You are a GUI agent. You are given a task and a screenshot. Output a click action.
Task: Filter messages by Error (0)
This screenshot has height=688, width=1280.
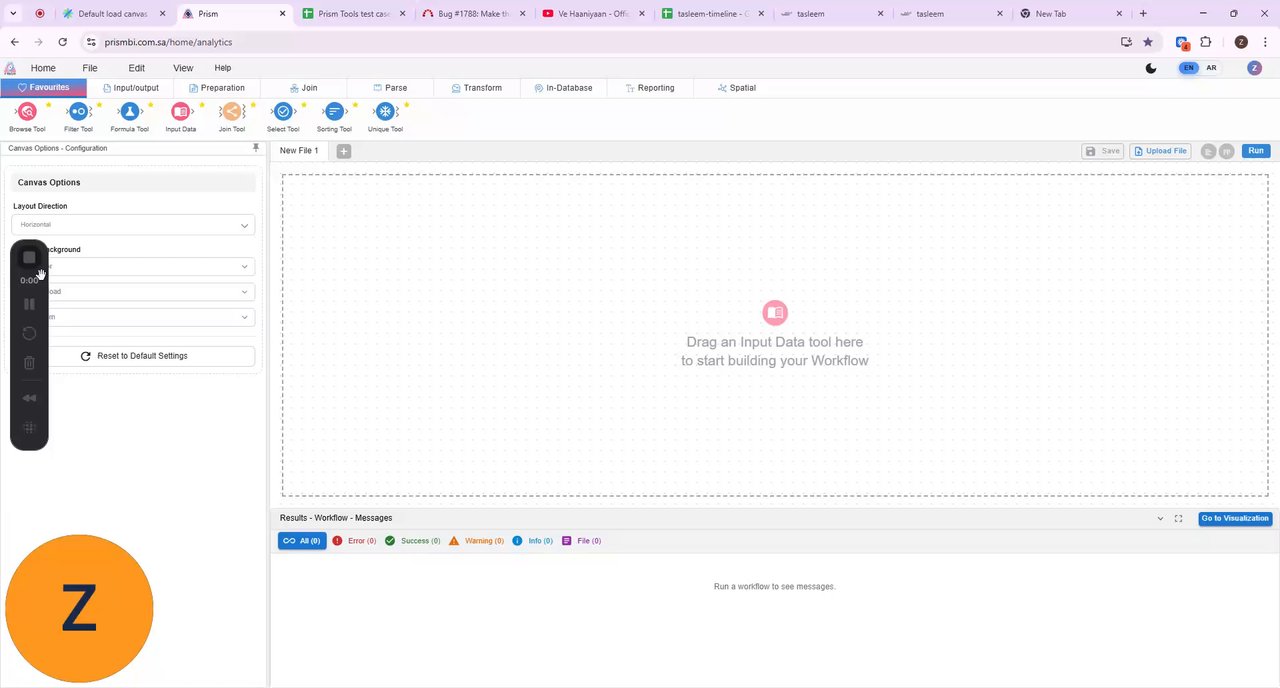(x=354, y=541)
